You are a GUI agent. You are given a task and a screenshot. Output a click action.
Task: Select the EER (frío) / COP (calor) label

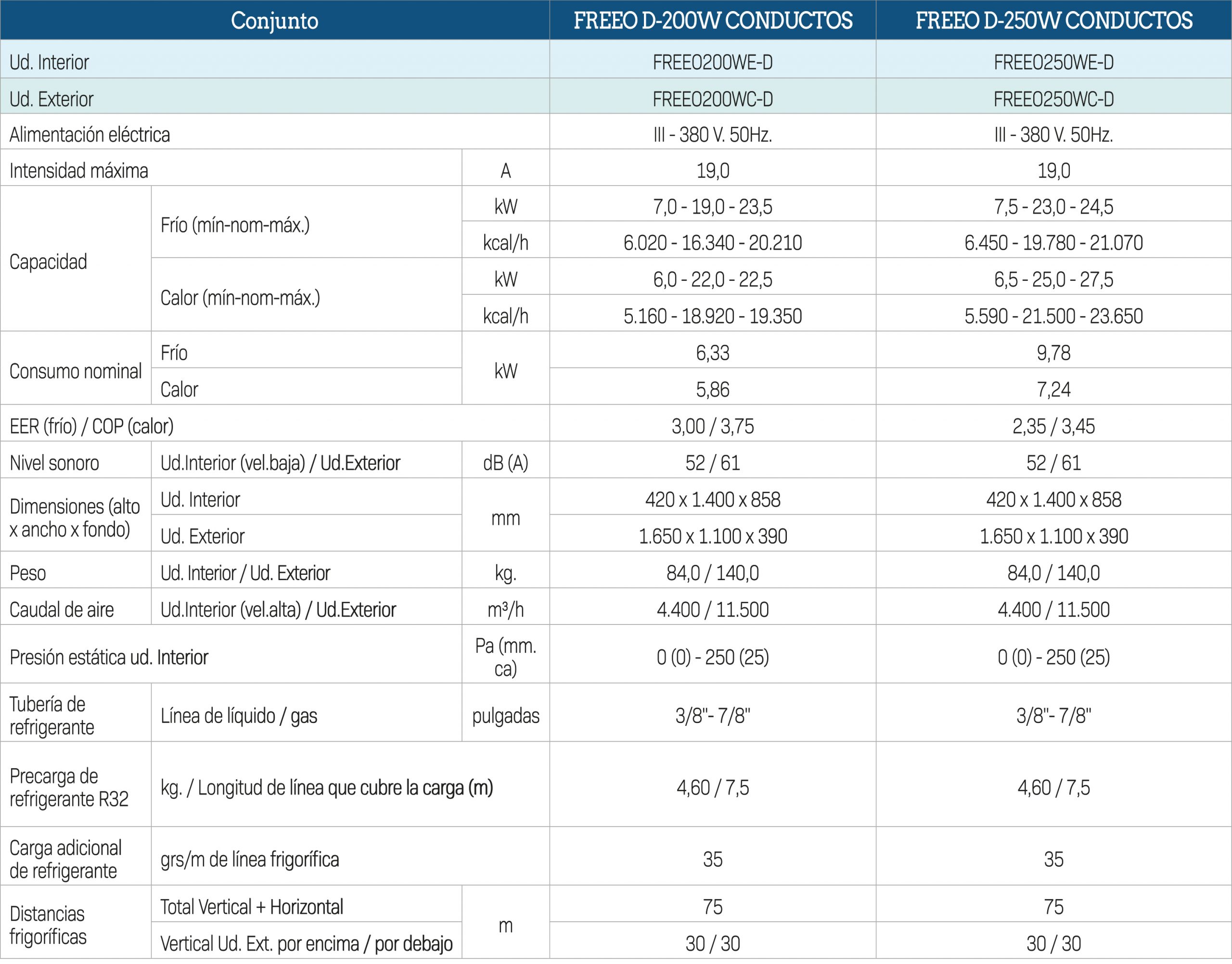91,427
